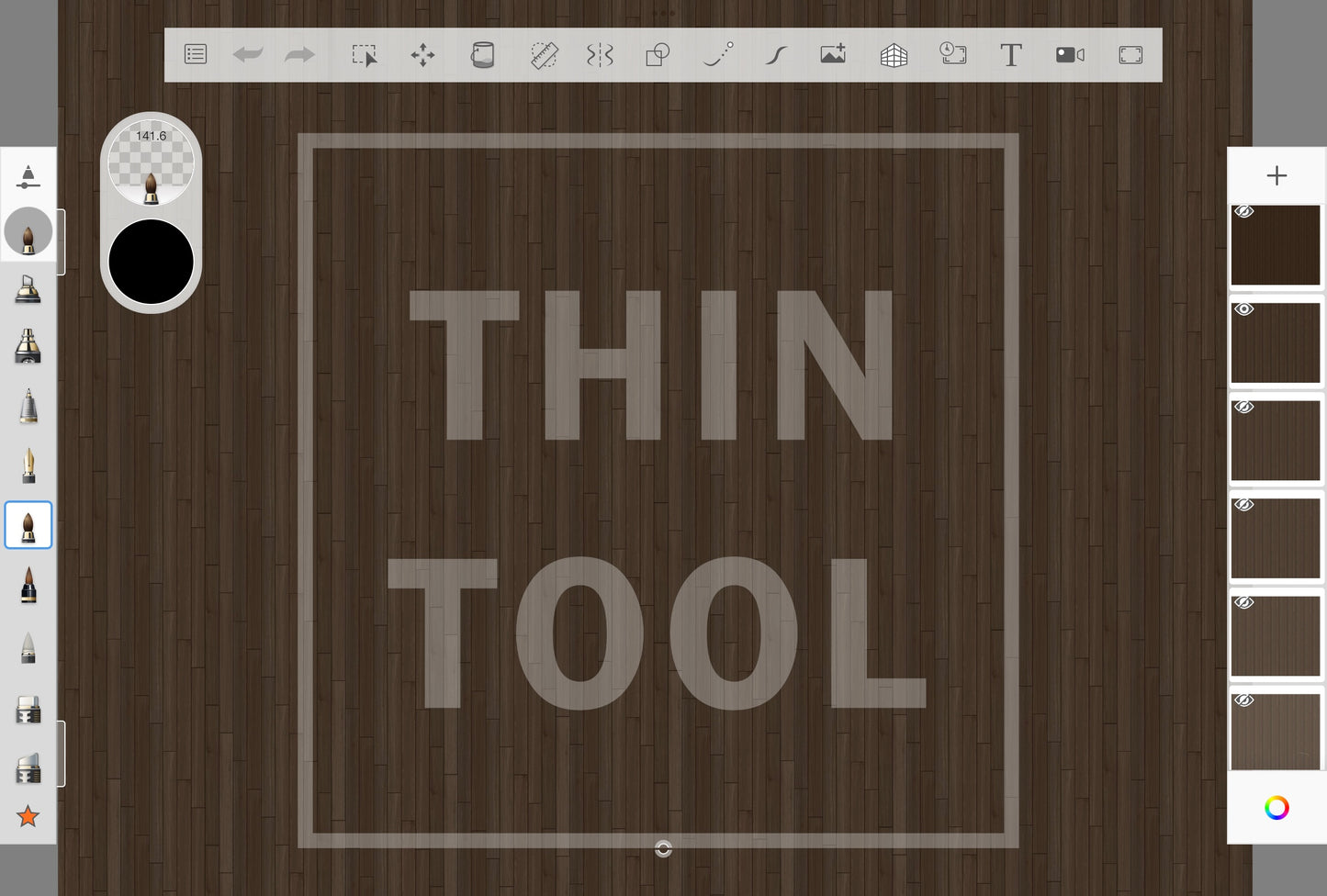Select the Transform move tool
Viewport: 1327px width, 896px height.
(x=422, y=55)
